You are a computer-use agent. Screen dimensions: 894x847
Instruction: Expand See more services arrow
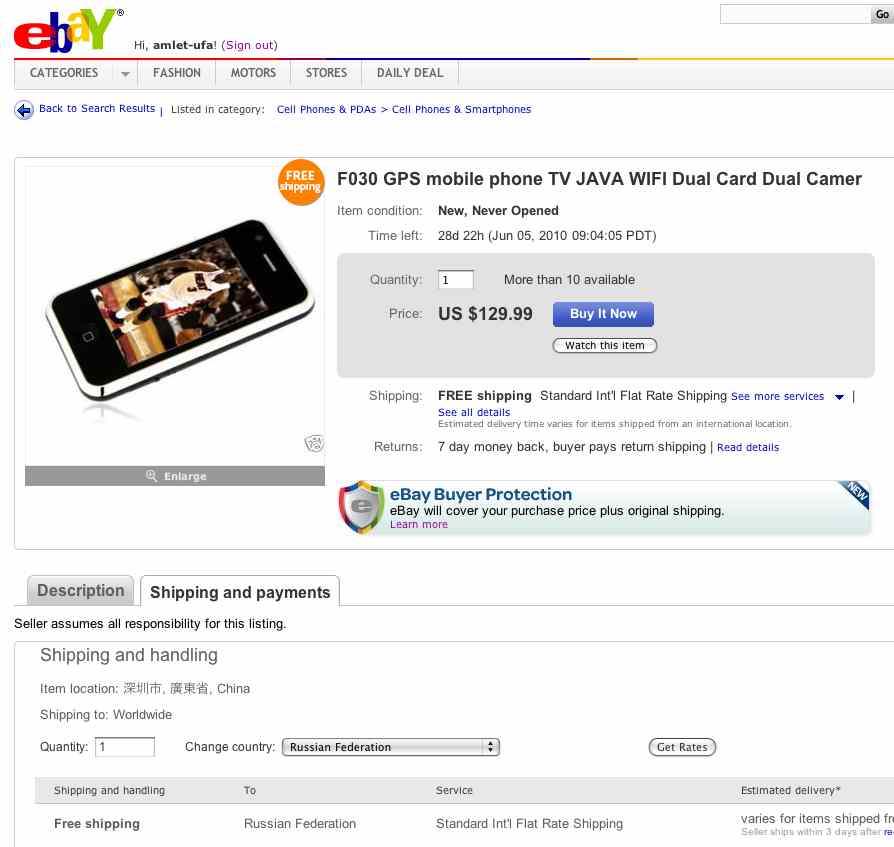839,397
